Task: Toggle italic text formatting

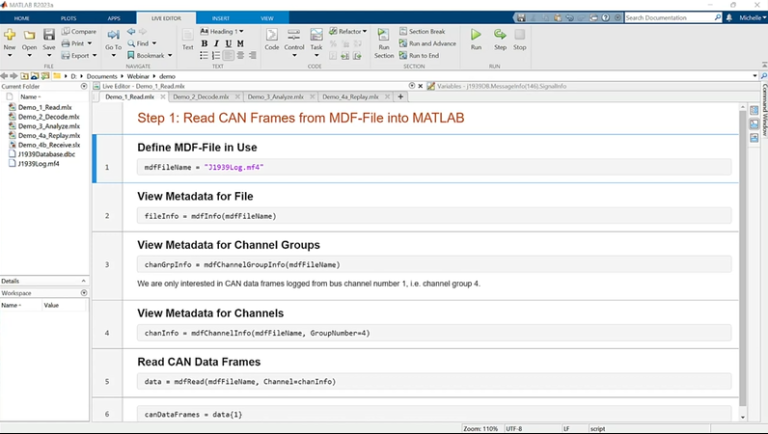Action: (x=216, y=44)
